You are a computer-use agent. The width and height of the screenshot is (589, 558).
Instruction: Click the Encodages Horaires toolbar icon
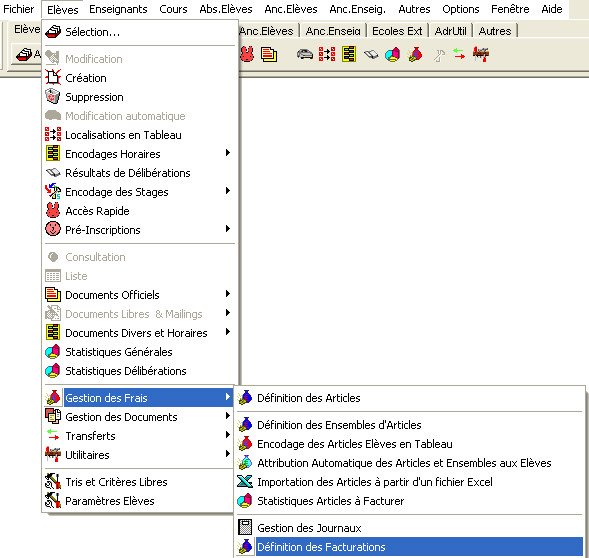point(349,54)
